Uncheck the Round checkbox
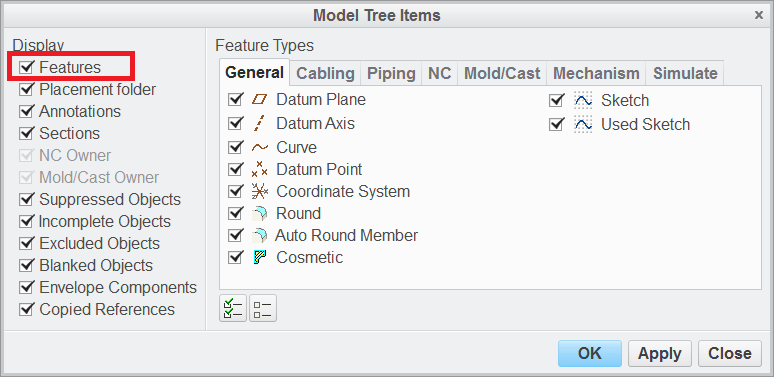Image resolution: width=774 pixels, height=377 pixels. coord(235,213)
